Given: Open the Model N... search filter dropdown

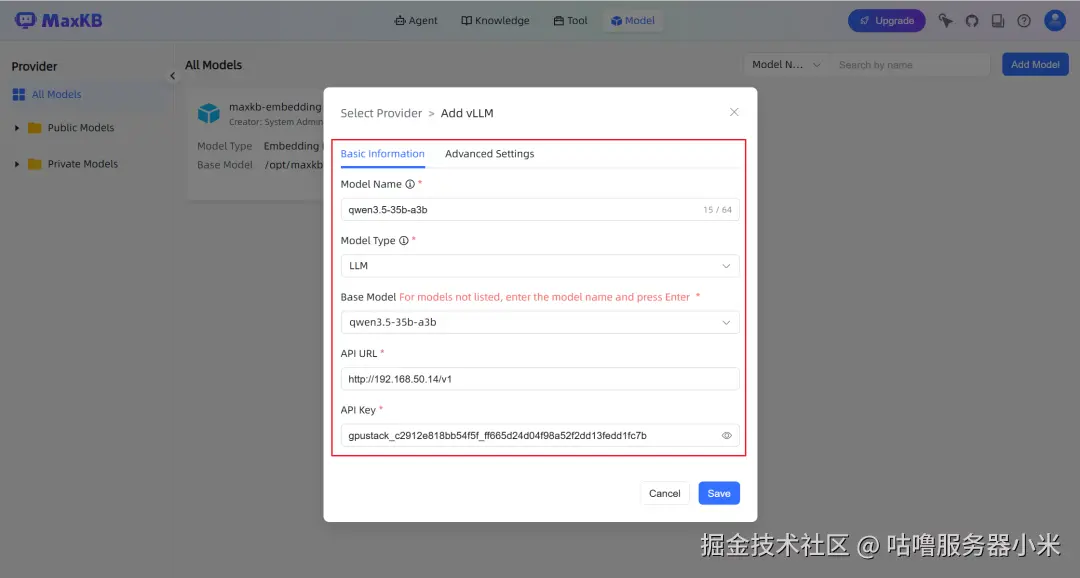Looking at the screenshot, I should 786,65.
